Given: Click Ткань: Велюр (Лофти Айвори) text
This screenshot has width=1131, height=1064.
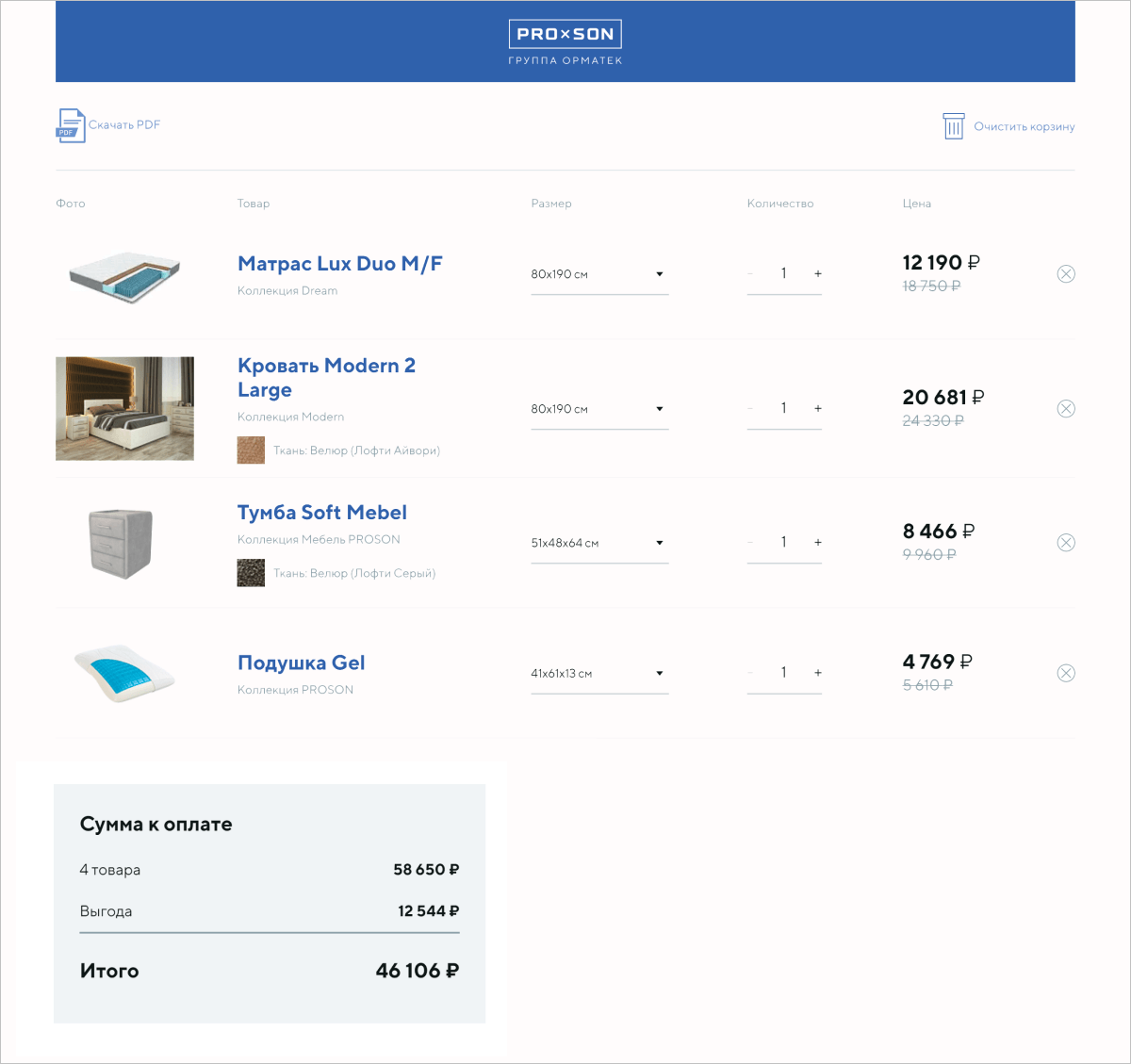Looking at the screenshot, I should (x=357, y=450).
